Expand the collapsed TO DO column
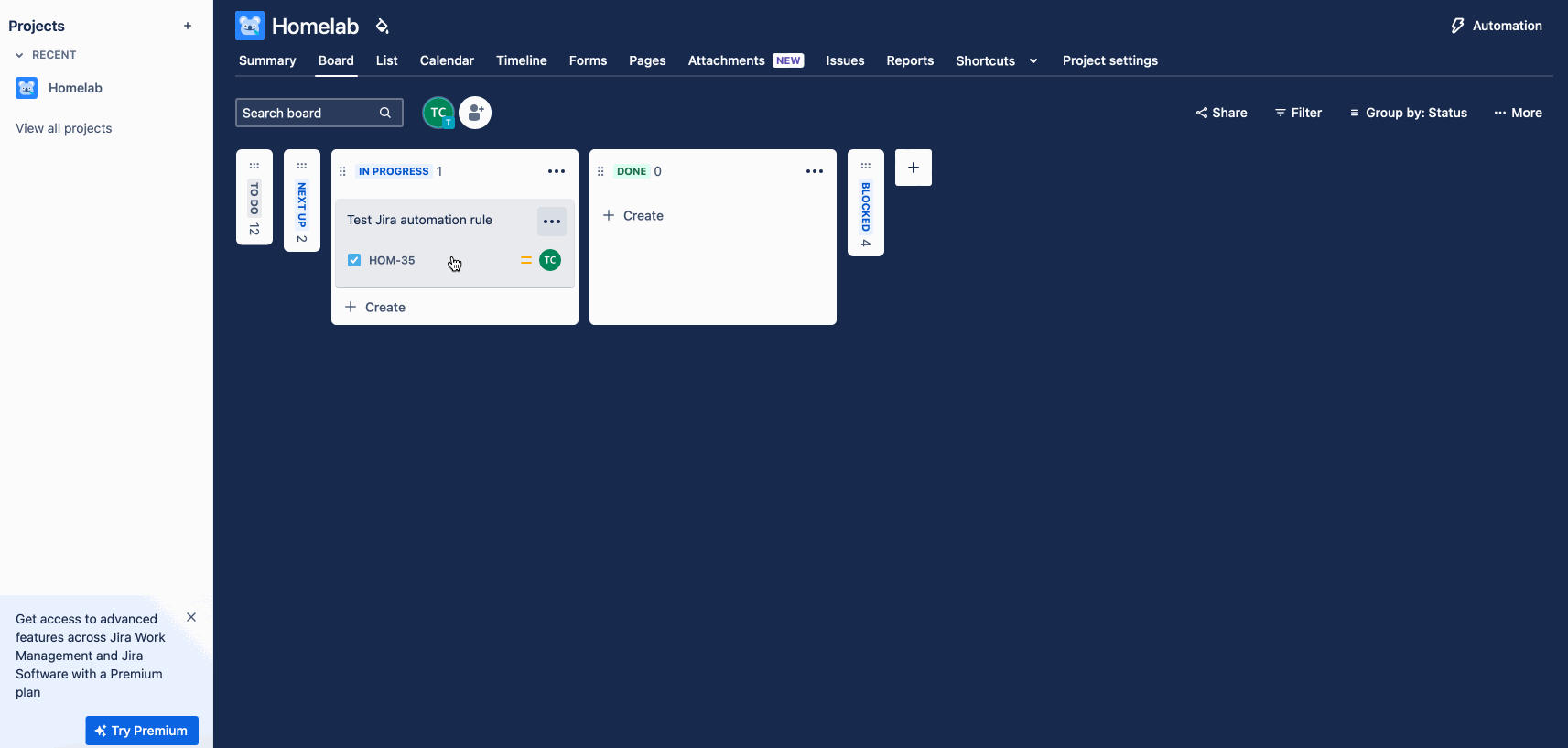 pyautogui.click(x=254, y=197)
